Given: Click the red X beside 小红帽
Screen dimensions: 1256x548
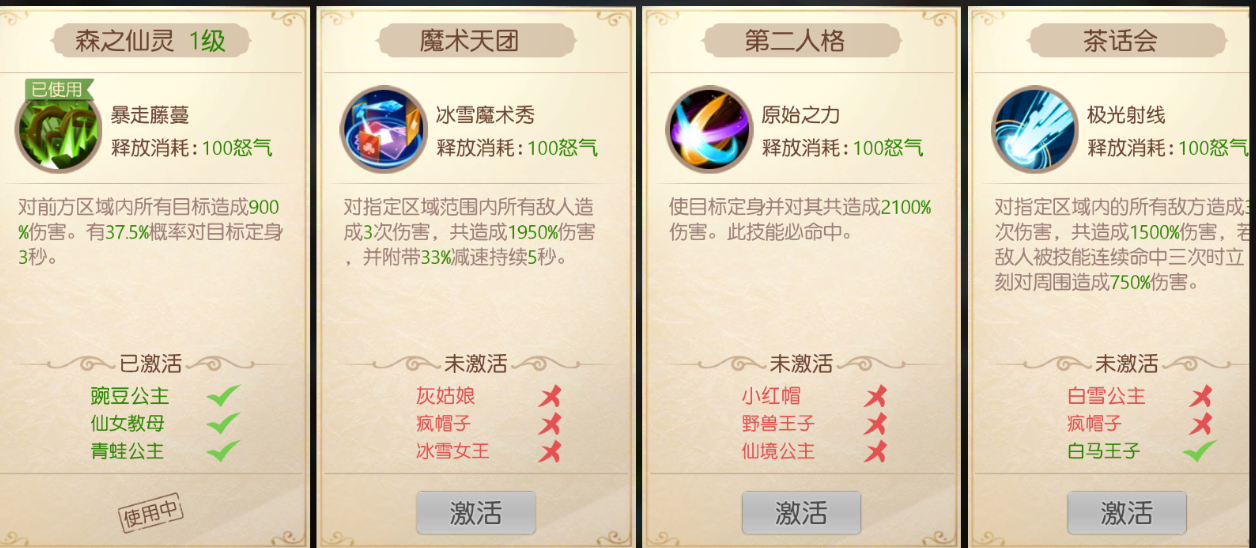Looking at the screenshot, I should point(876,396).
